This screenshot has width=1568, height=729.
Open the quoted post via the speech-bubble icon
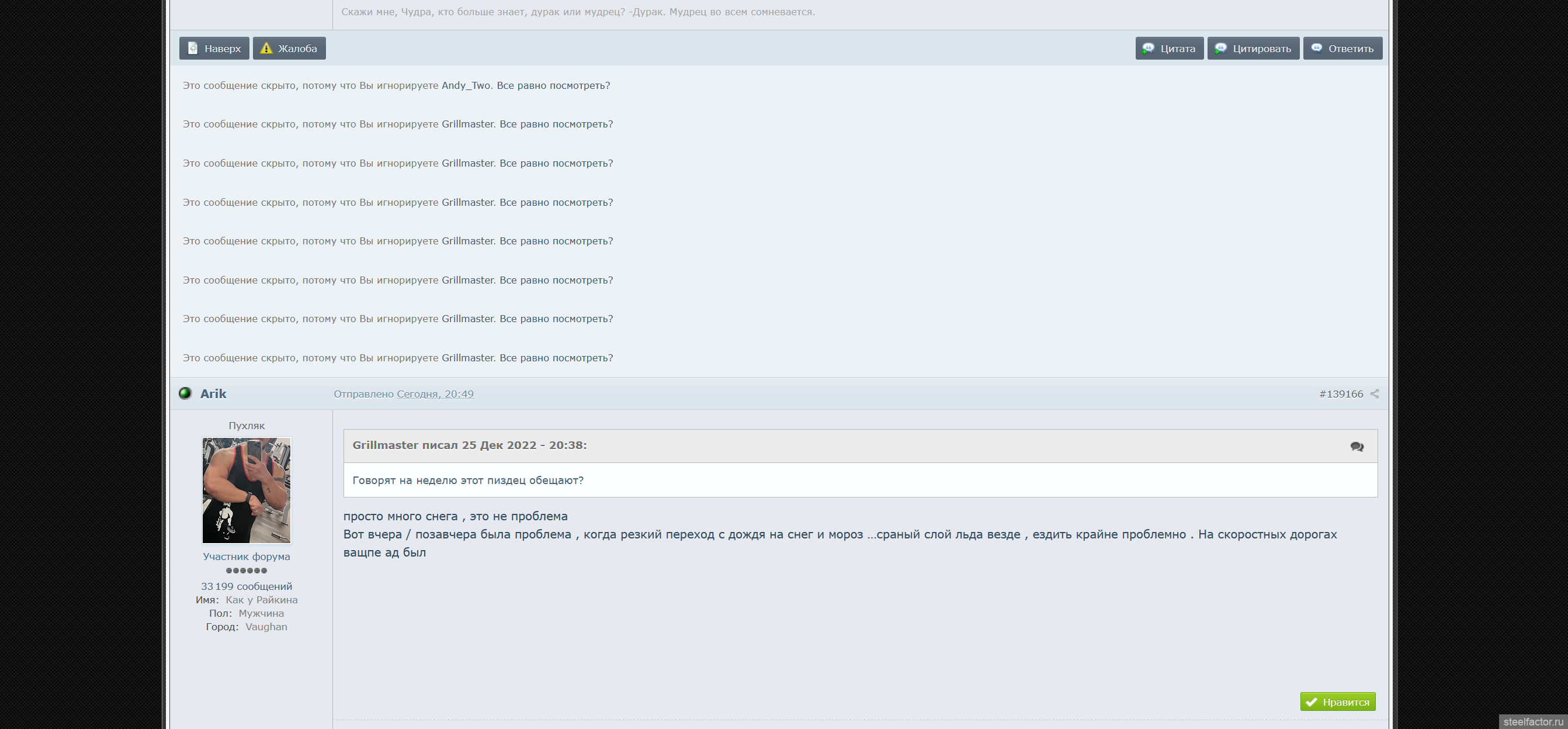(x=1357, y=447)
